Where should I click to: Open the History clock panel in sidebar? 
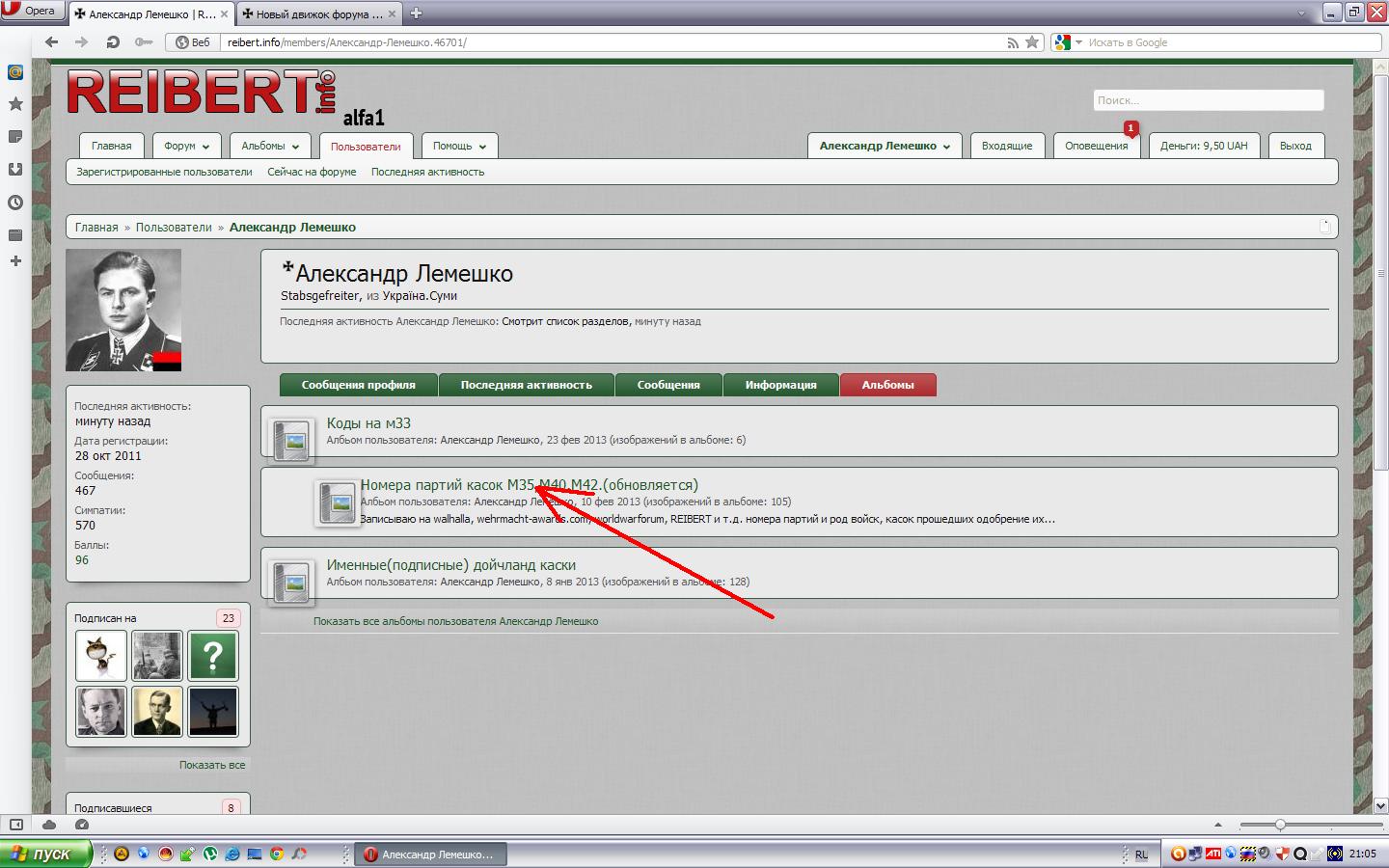point(15,203)
